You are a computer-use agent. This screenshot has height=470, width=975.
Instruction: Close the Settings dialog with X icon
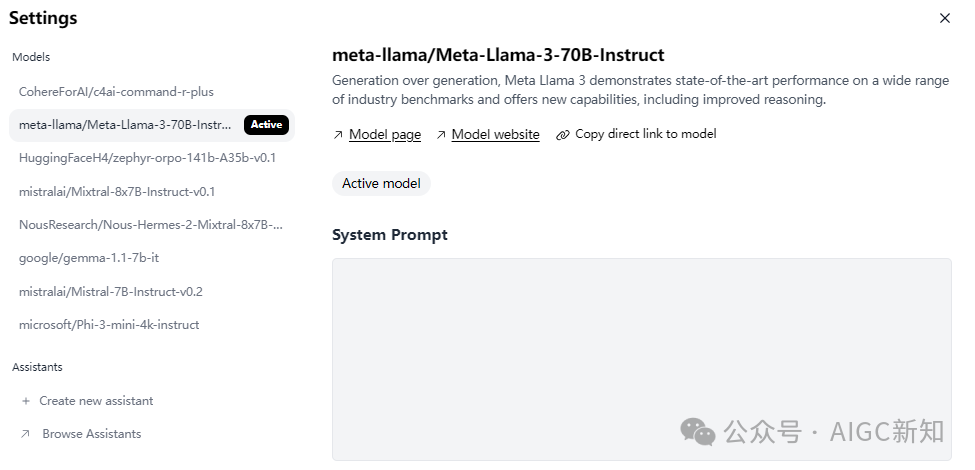point(944,18)
